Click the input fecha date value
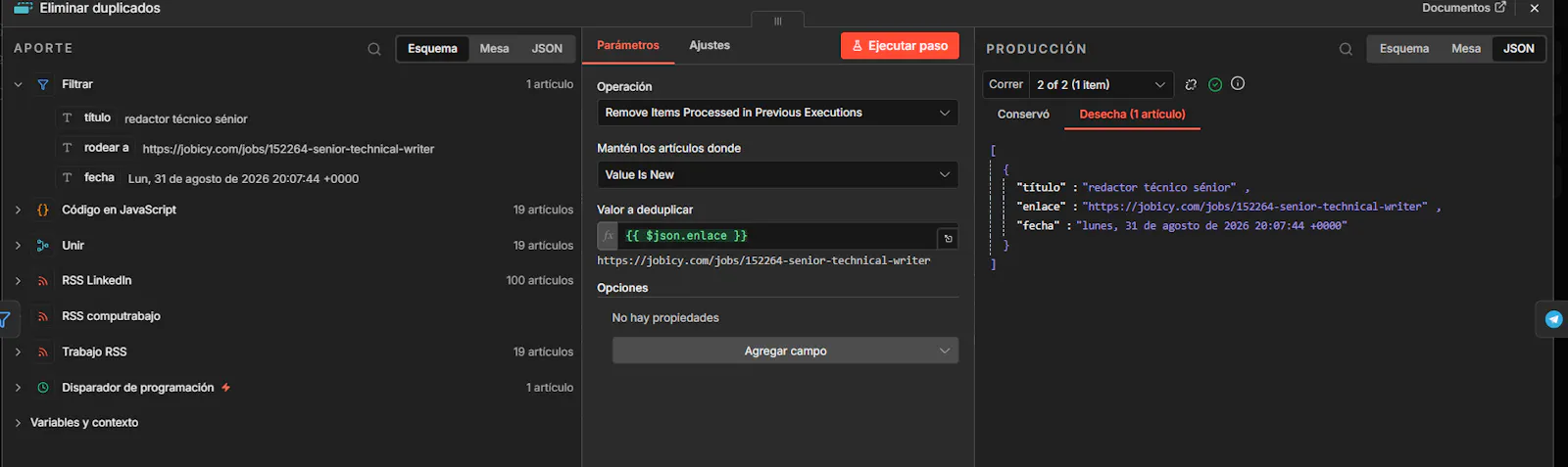This screenshot has height=467, width=1568. click(x=243, y=179)
